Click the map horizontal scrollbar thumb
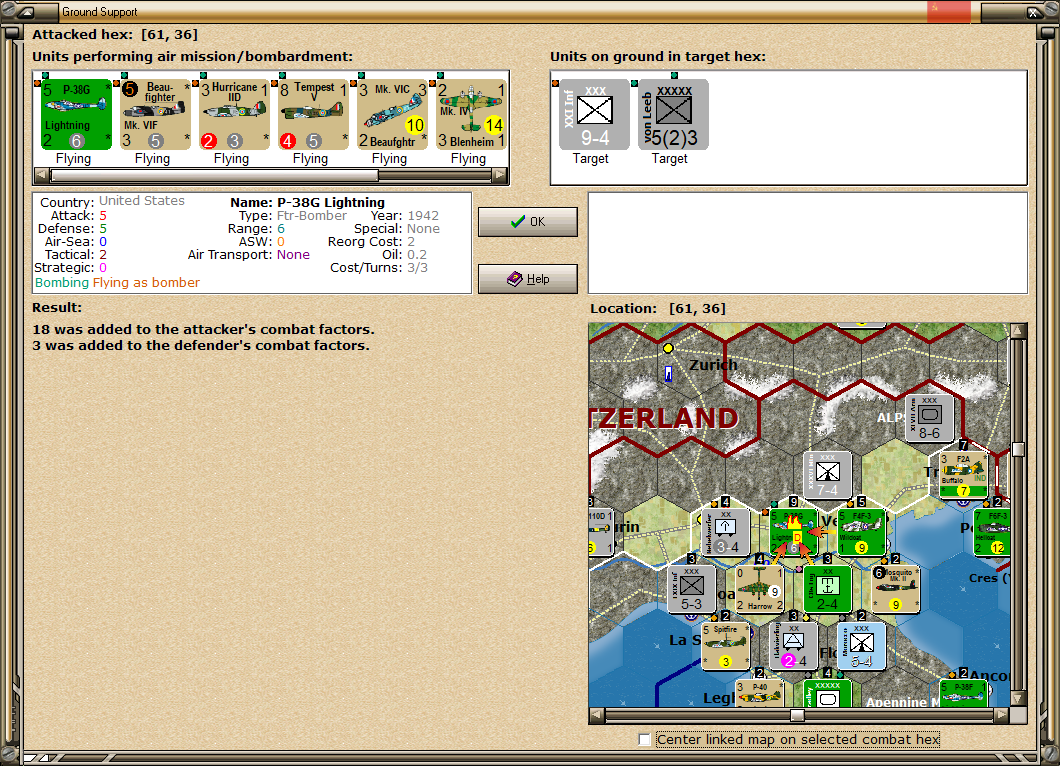This screenshot has width=1060, height=766. [798, 715]
